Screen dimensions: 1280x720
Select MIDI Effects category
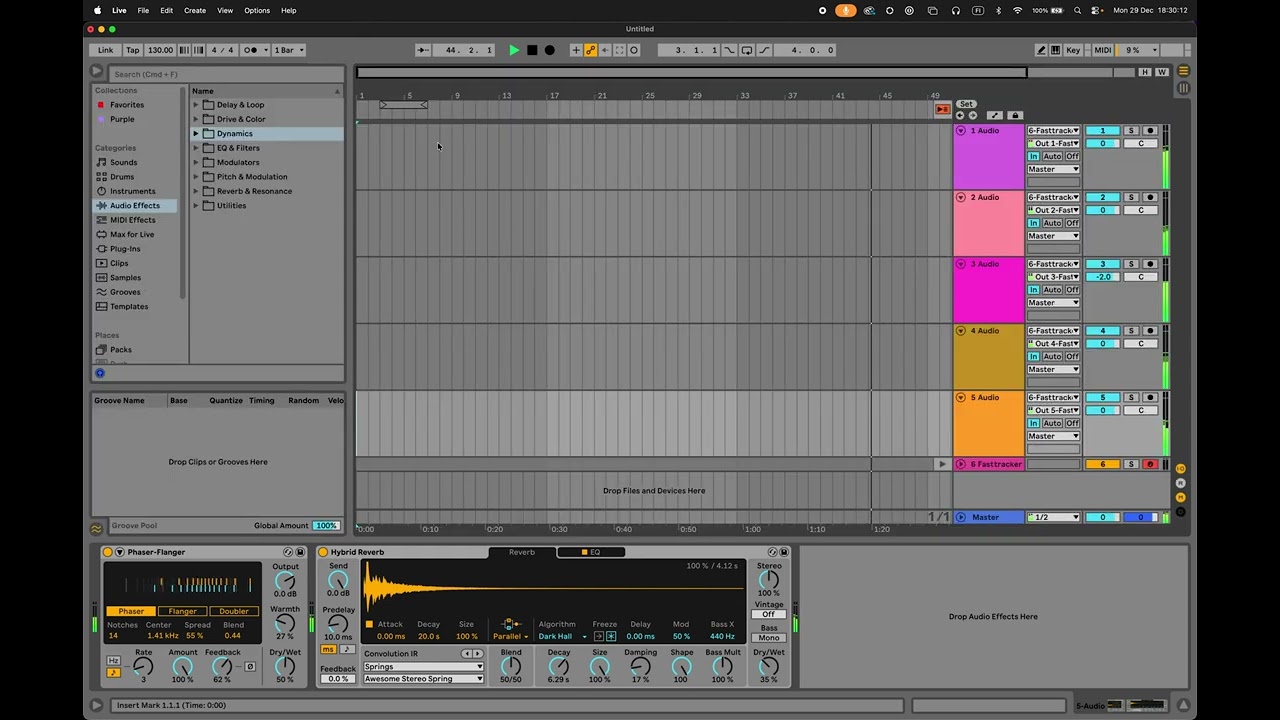click(x=133, y=220)
